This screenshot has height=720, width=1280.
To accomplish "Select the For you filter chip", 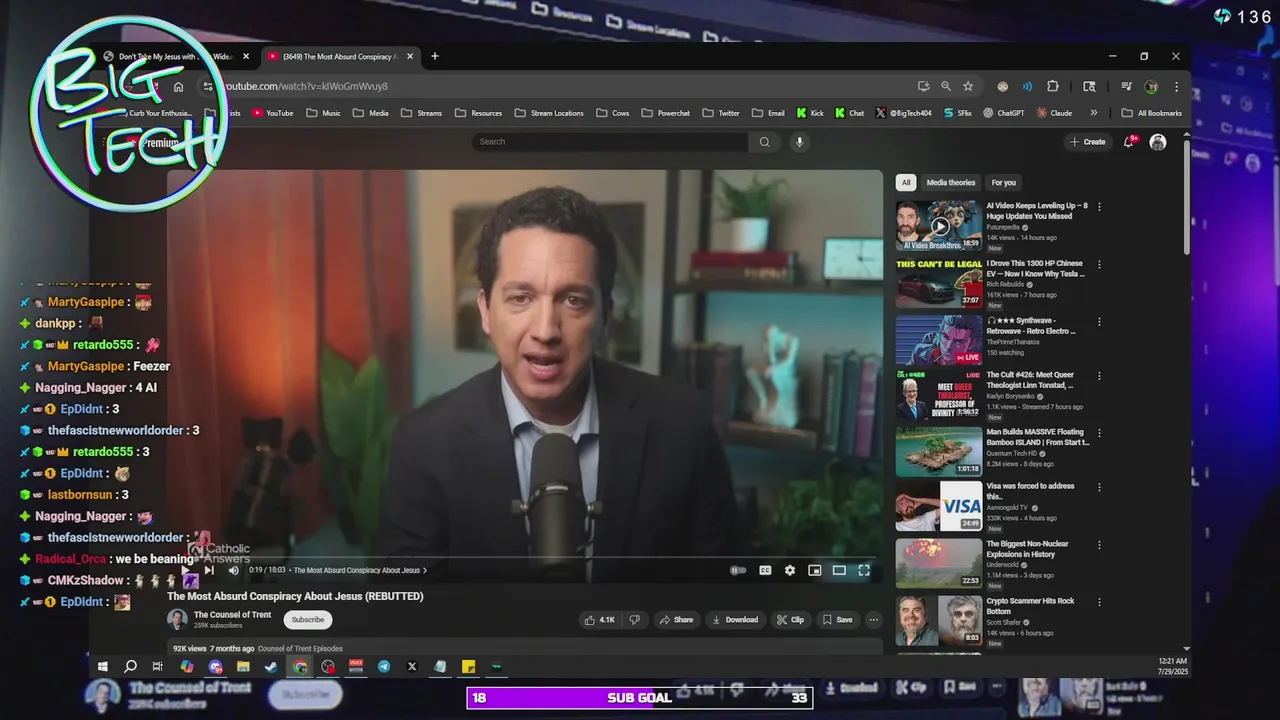I will [1003, 183].
